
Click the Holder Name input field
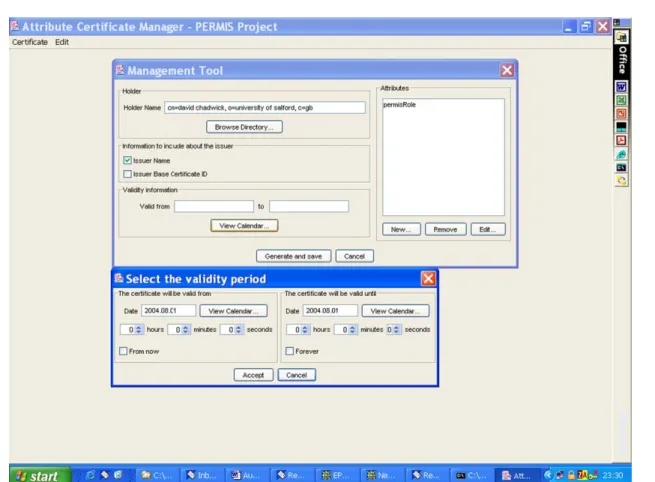coord(265,108)
